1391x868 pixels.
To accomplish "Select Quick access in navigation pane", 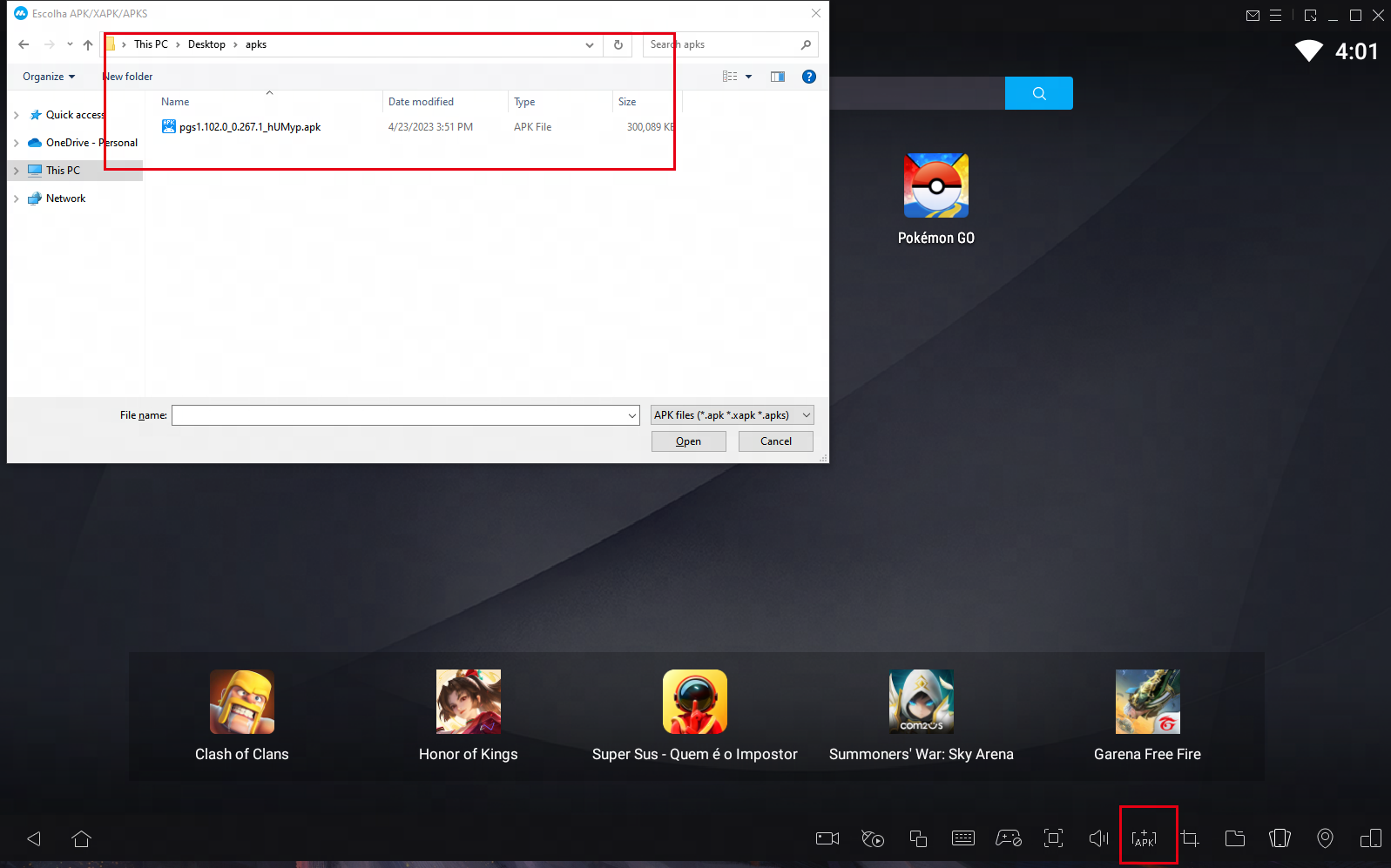I will (x=76, y=115).
